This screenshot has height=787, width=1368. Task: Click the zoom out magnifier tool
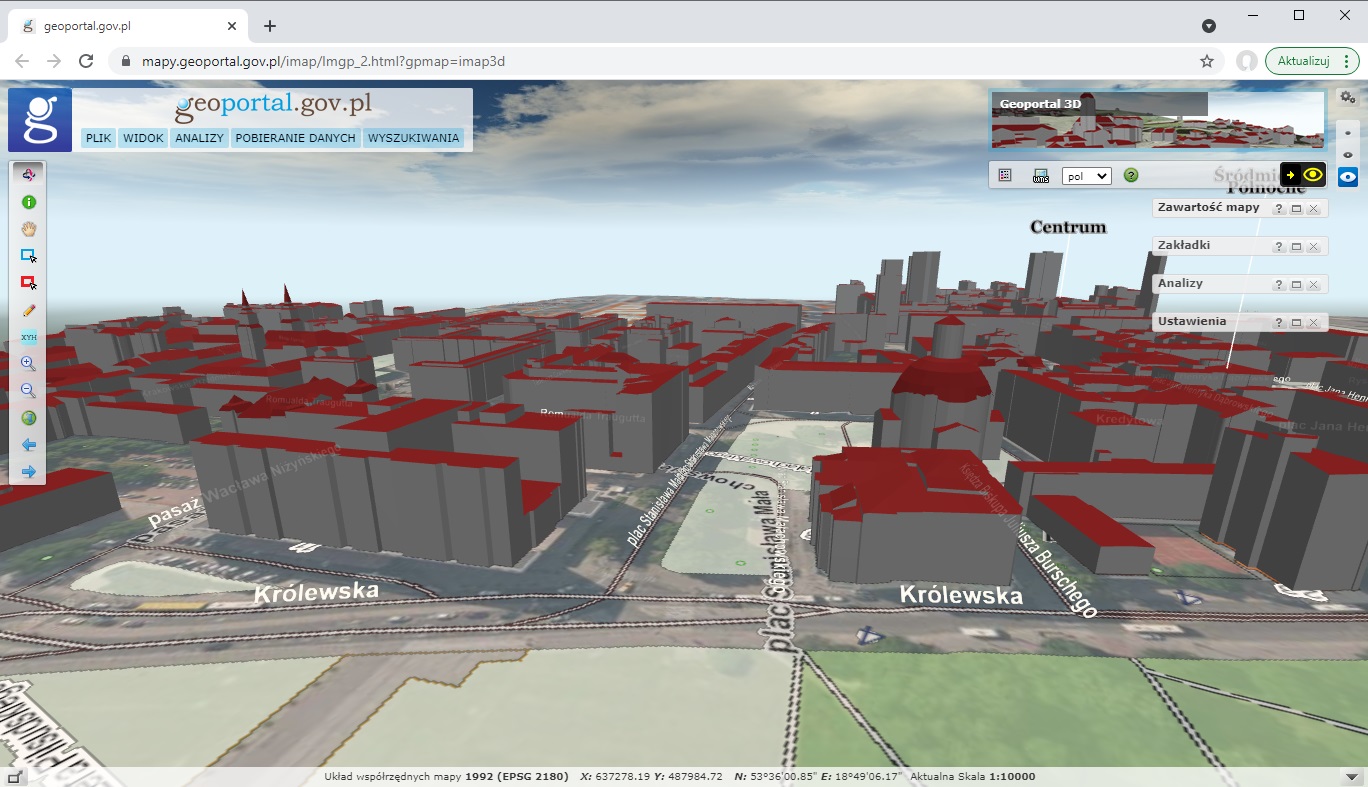(28, 391)
